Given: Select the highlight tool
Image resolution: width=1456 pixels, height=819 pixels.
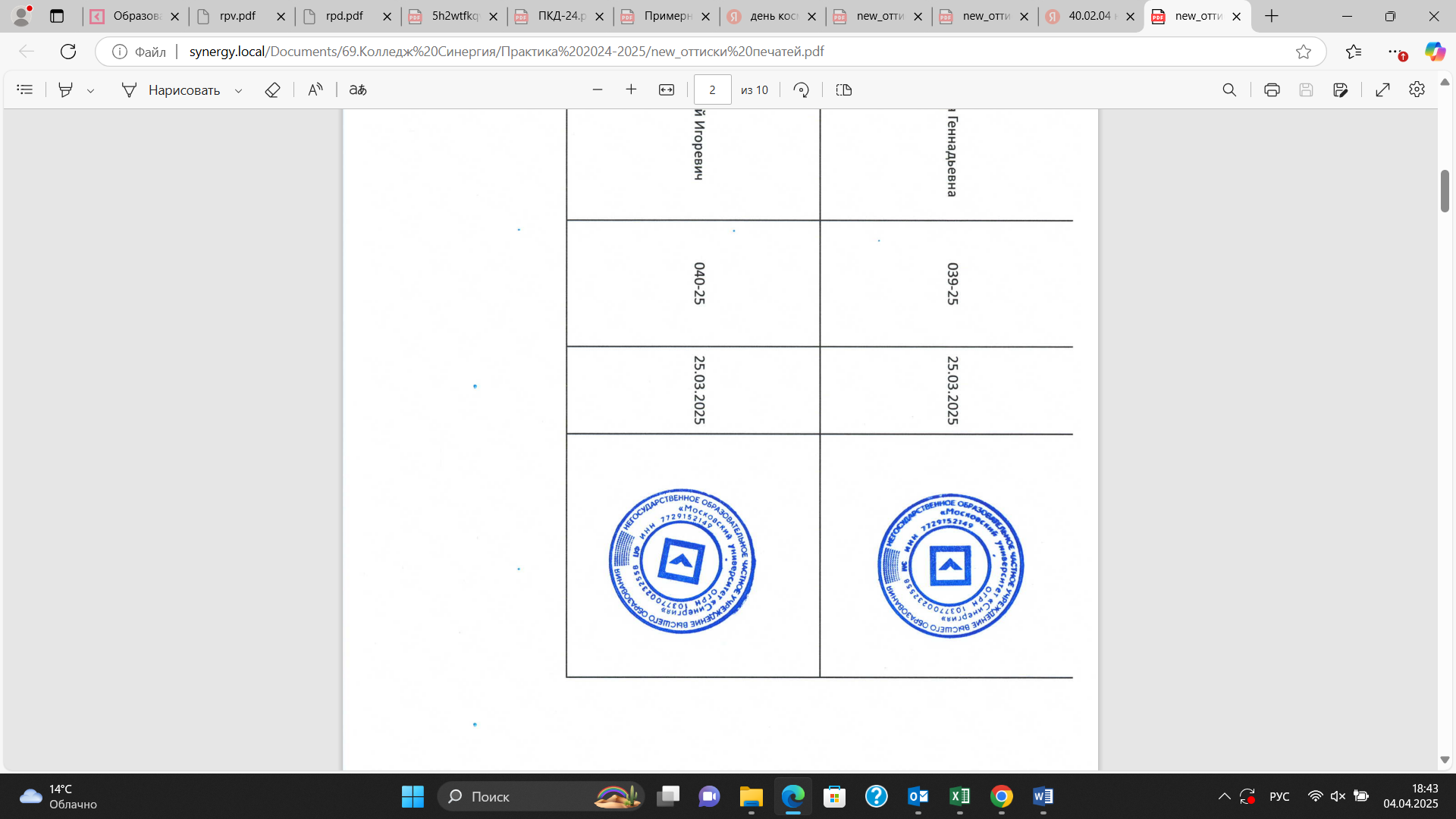Looking at the screenshot, I should tap(66, 89).
